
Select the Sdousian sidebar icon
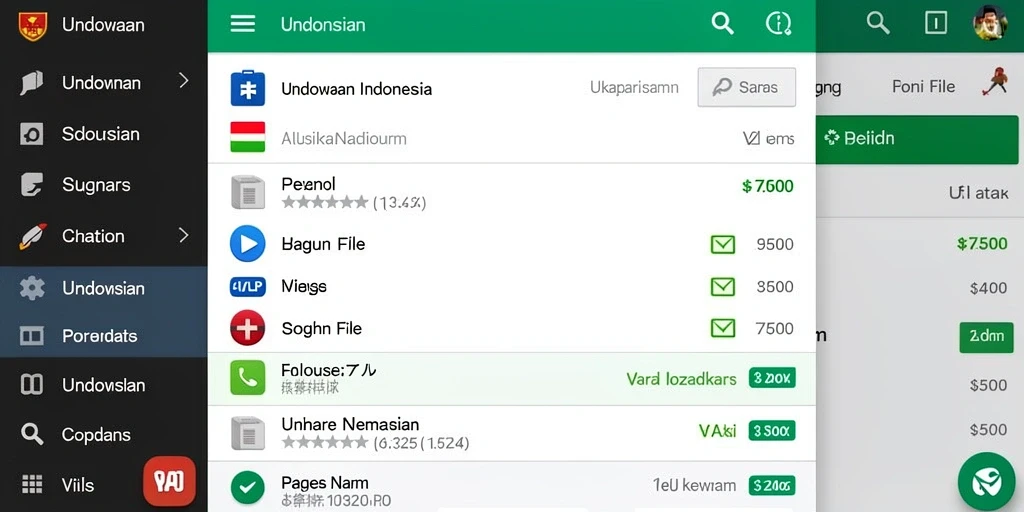click(31, 135)
